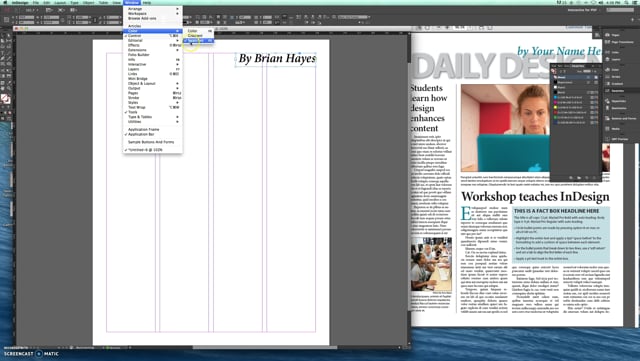The height and width of the screenshot is (361, 640).
Task: Click the Apple menu icon
Action: tap(6, 2)
